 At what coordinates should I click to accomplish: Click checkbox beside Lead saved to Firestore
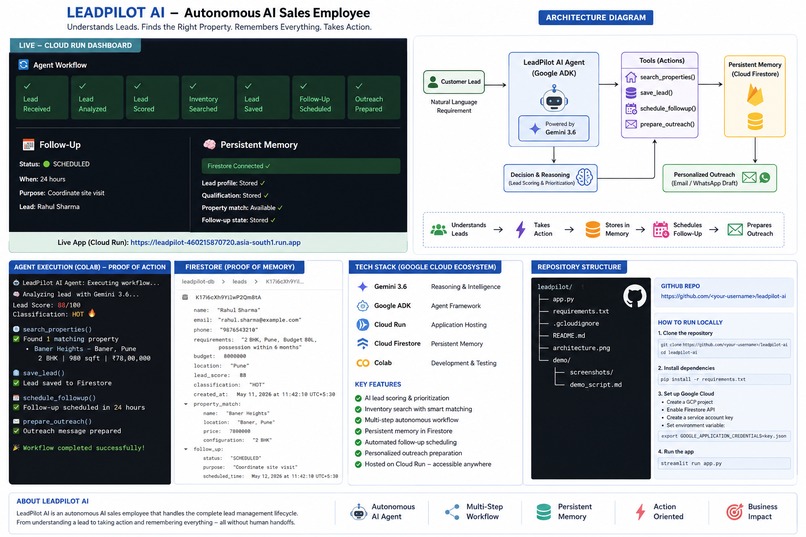coord(16,383)
